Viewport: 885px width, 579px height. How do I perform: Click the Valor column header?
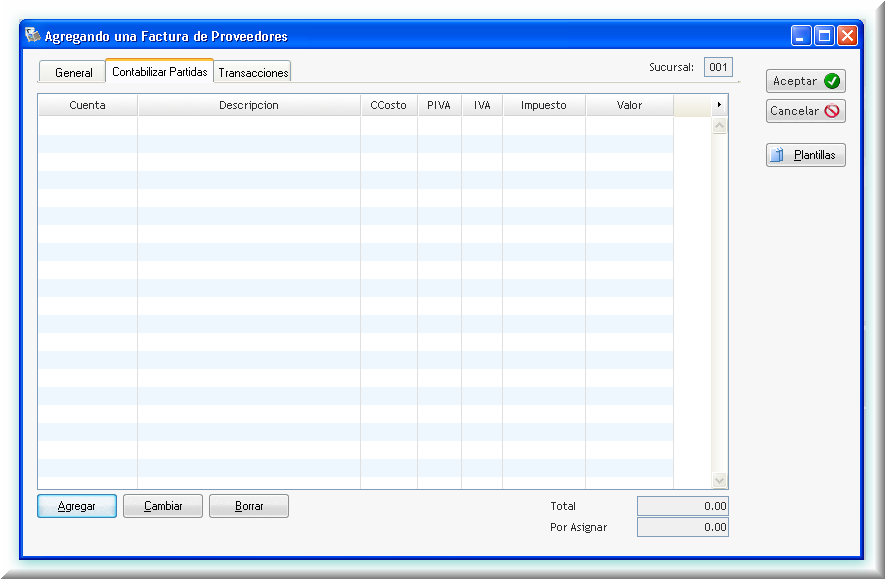coord(629,105)
